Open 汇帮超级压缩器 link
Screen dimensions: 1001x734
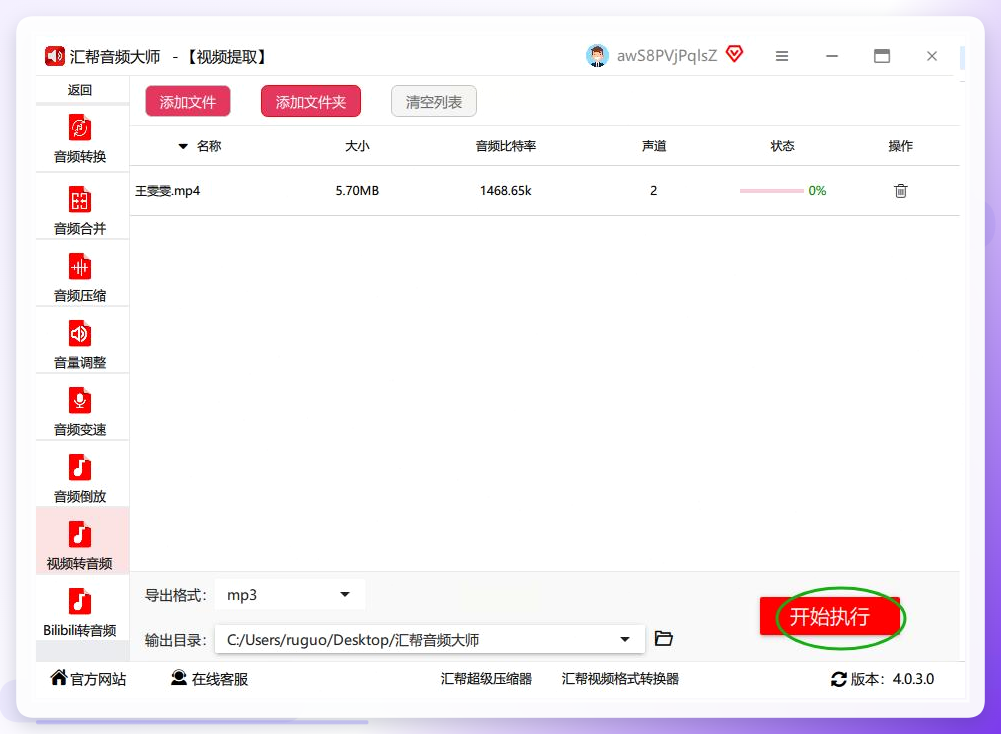point(486,678)
